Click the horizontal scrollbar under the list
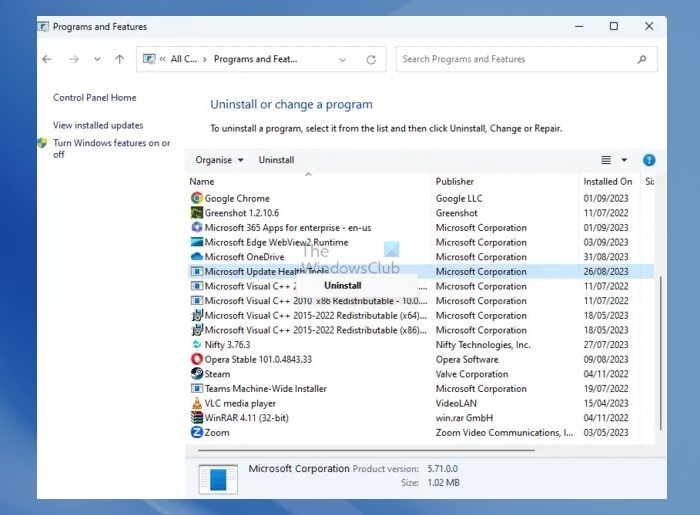Image resolution: width=700 pixels, height=515 pixels. pyautogui.click(x=366, y=450)
